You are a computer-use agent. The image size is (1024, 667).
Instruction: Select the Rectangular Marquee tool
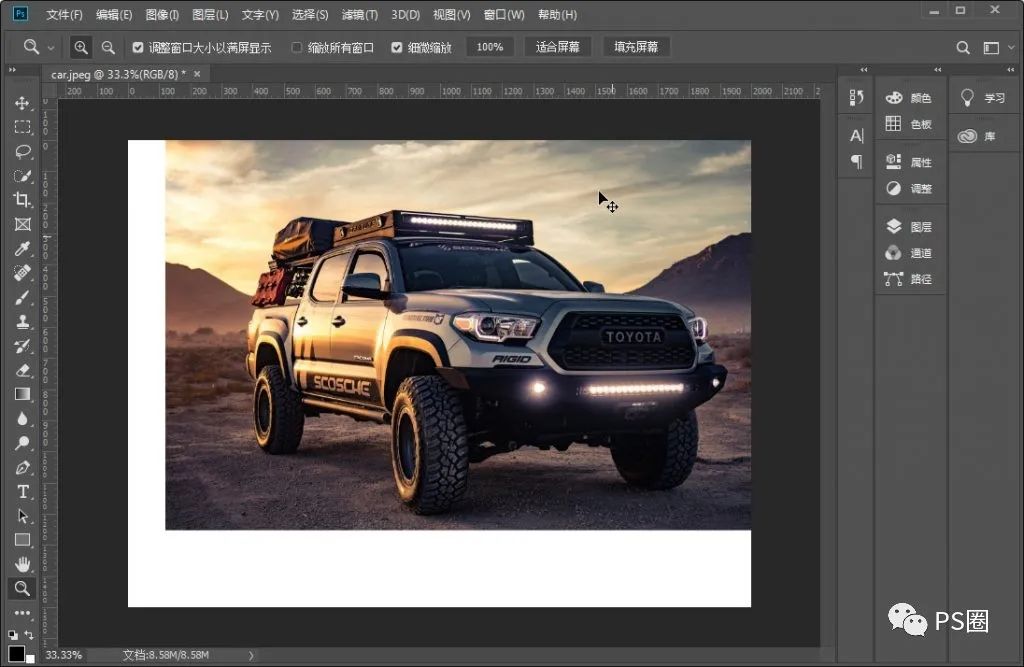(22, 127)
